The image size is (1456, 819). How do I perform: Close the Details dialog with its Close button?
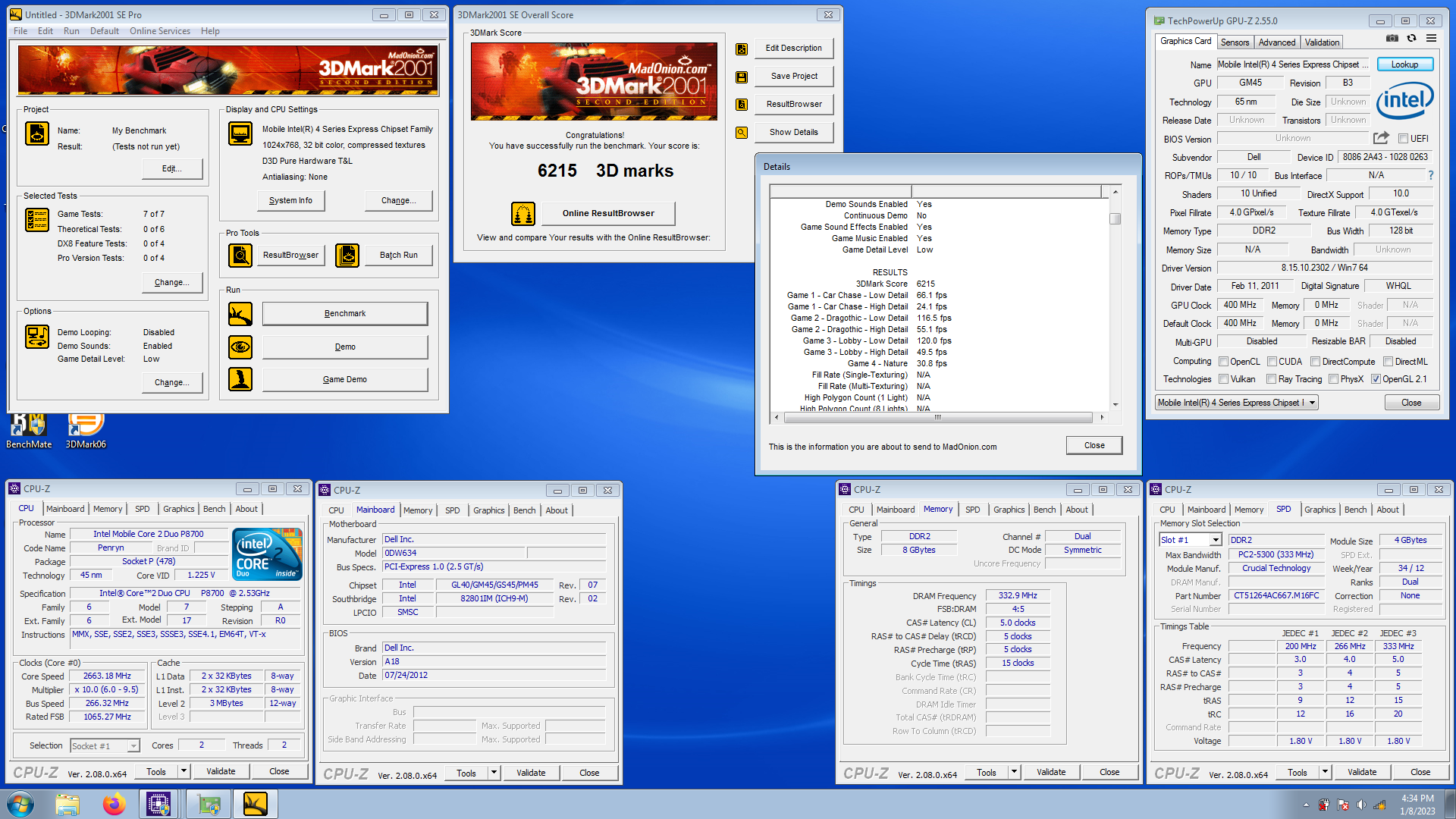(1094, 445)
